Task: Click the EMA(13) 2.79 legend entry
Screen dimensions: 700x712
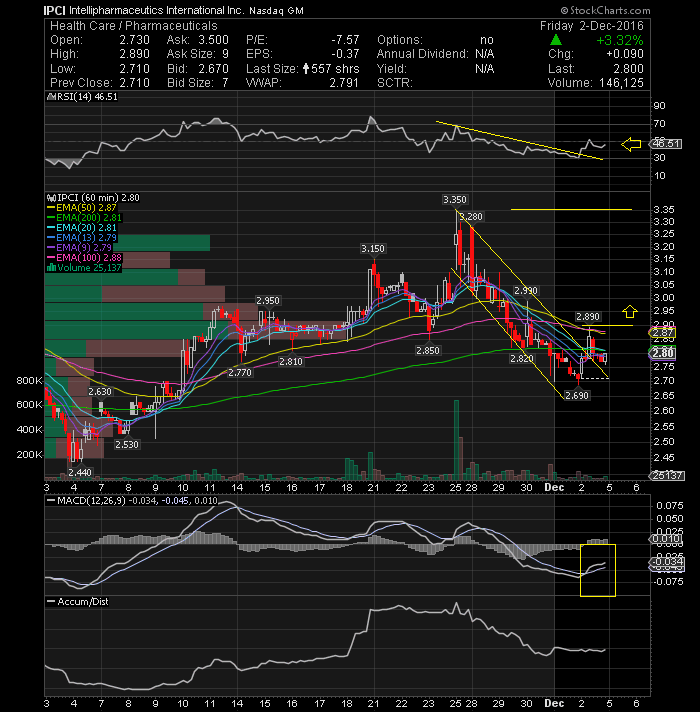Action: pos(82,238)
